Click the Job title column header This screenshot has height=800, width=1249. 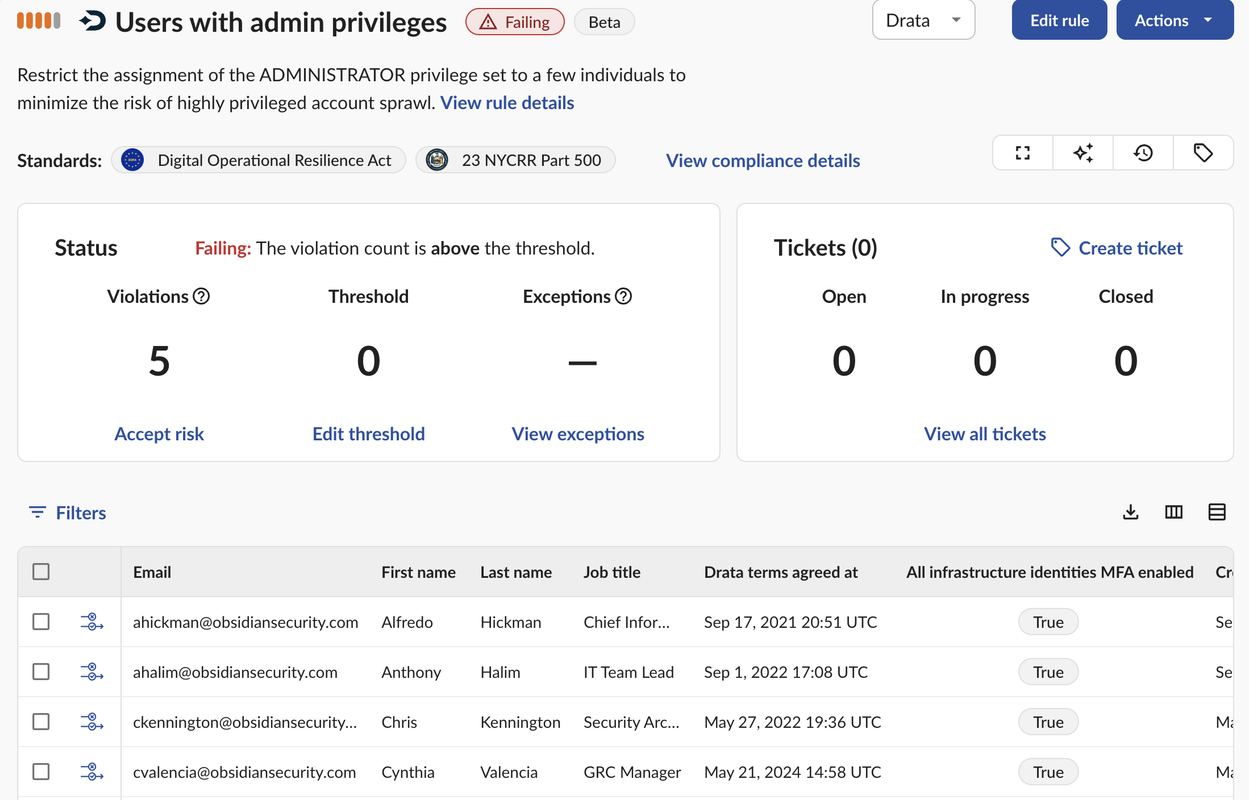(x=612, y=572)
